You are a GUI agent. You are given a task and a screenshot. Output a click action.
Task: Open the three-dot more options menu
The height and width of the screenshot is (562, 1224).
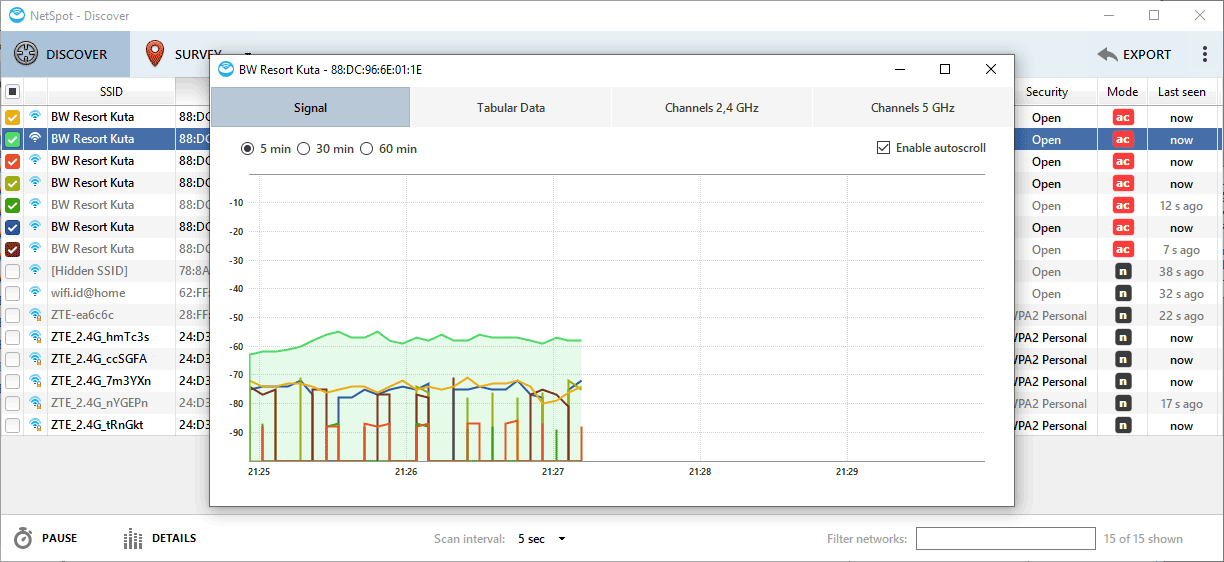(1205, 55)
